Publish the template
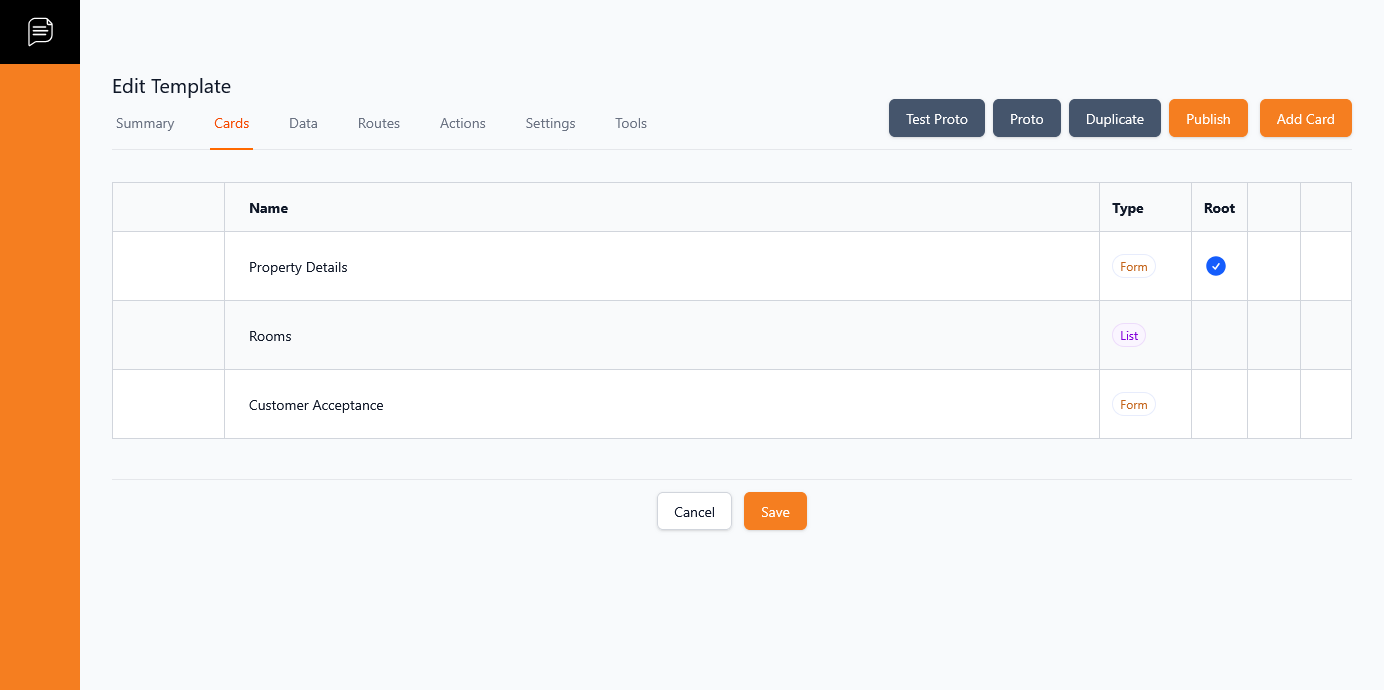 click(x=1208, y=118)
